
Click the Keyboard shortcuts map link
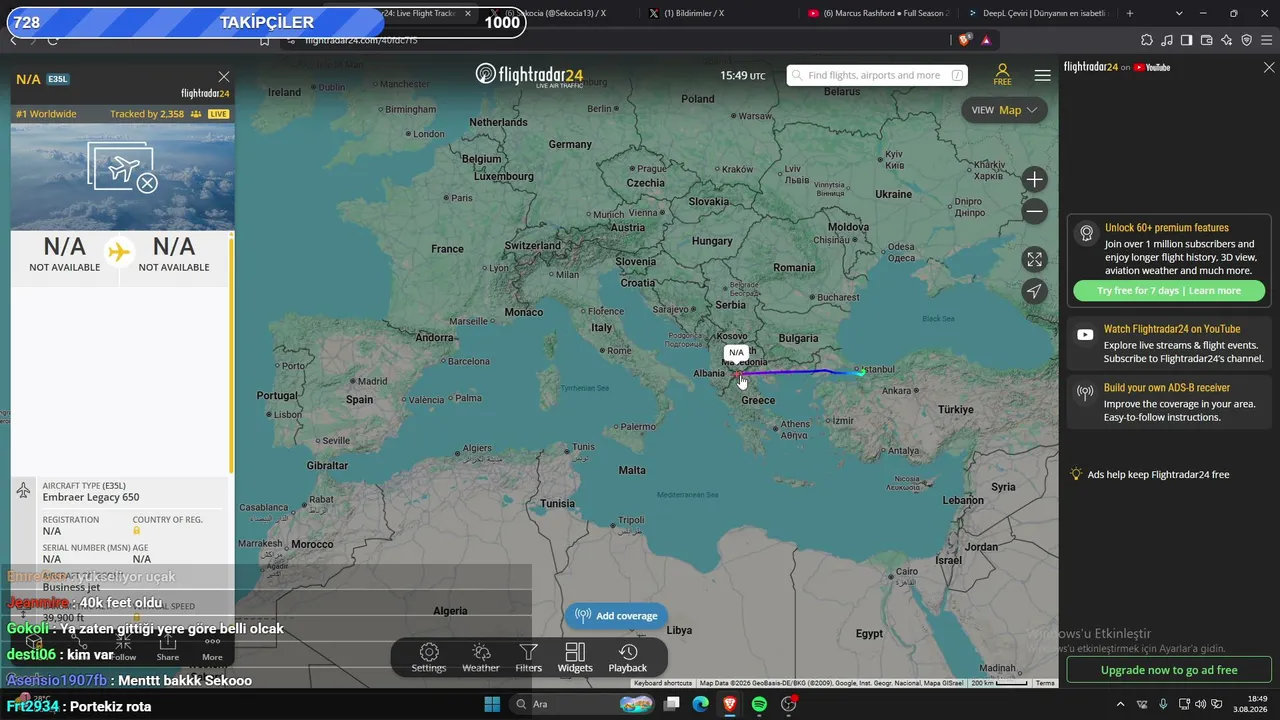663,683
